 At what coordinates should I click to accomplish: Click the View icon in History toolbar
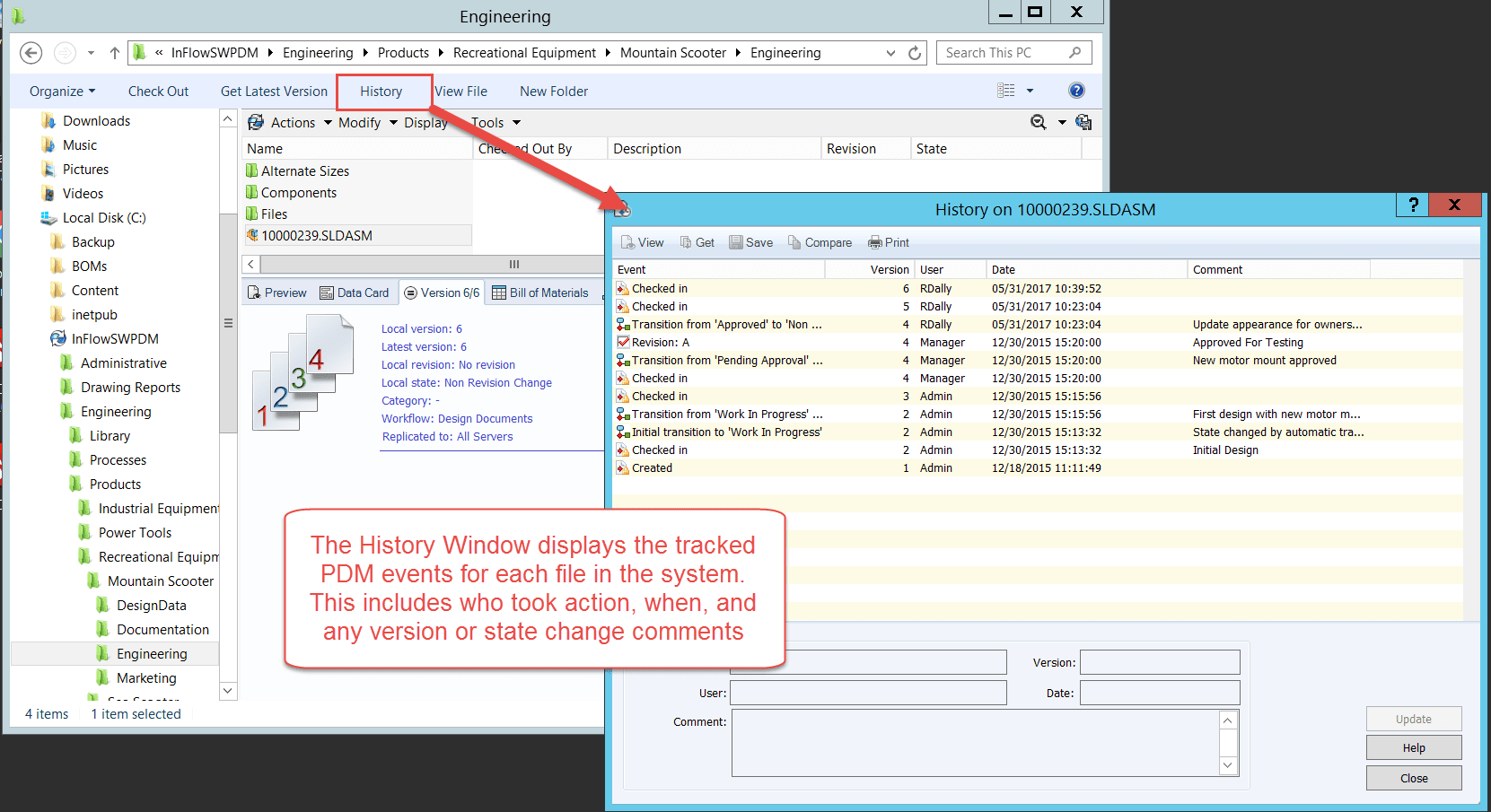click(x=628, y=243)
